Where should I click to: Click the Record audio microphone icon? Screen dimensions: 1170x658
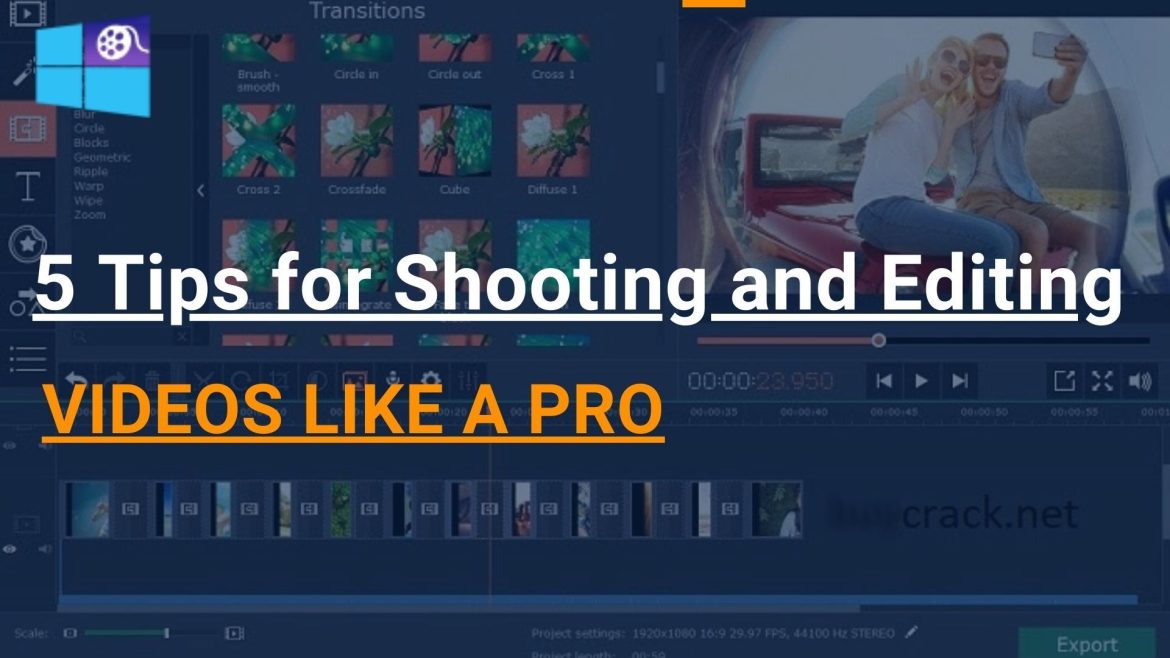point(394,375)
